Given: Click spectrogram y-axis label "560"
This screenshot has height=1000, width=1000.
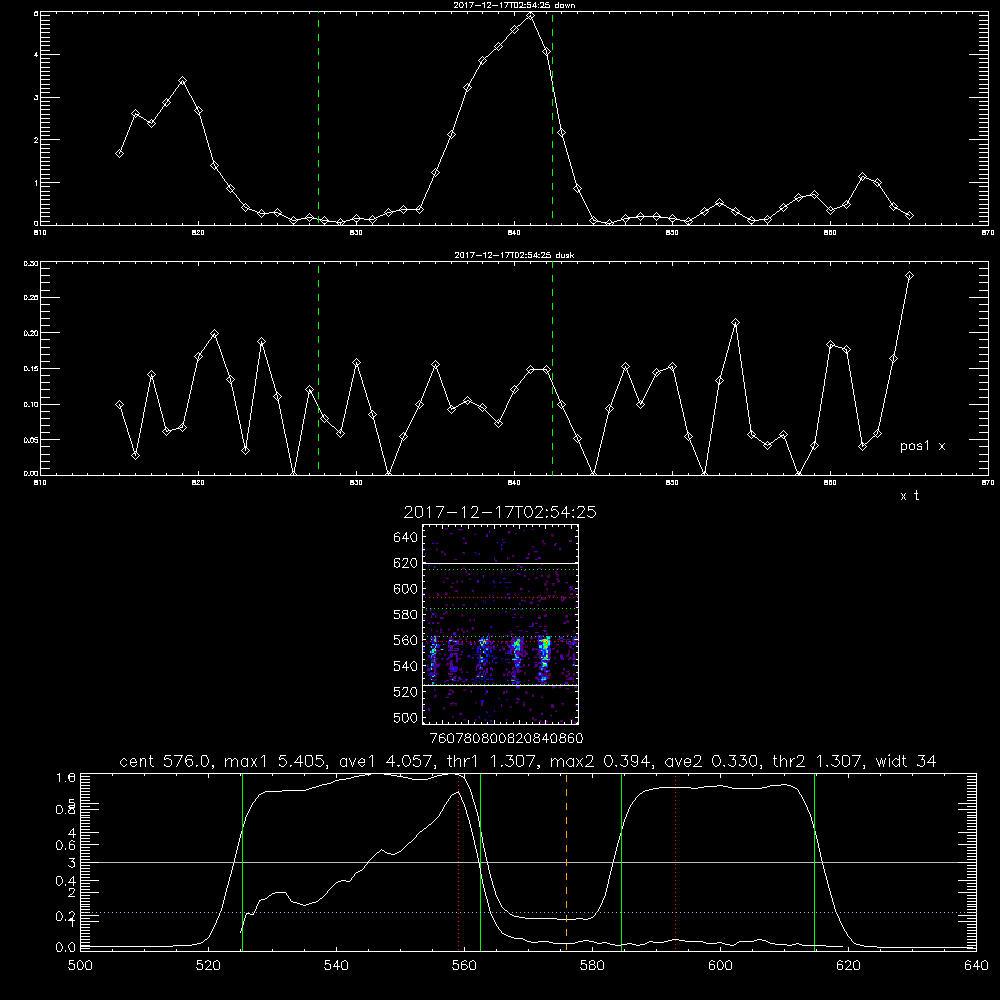Looking at the screenshot, I should point(406,640).
